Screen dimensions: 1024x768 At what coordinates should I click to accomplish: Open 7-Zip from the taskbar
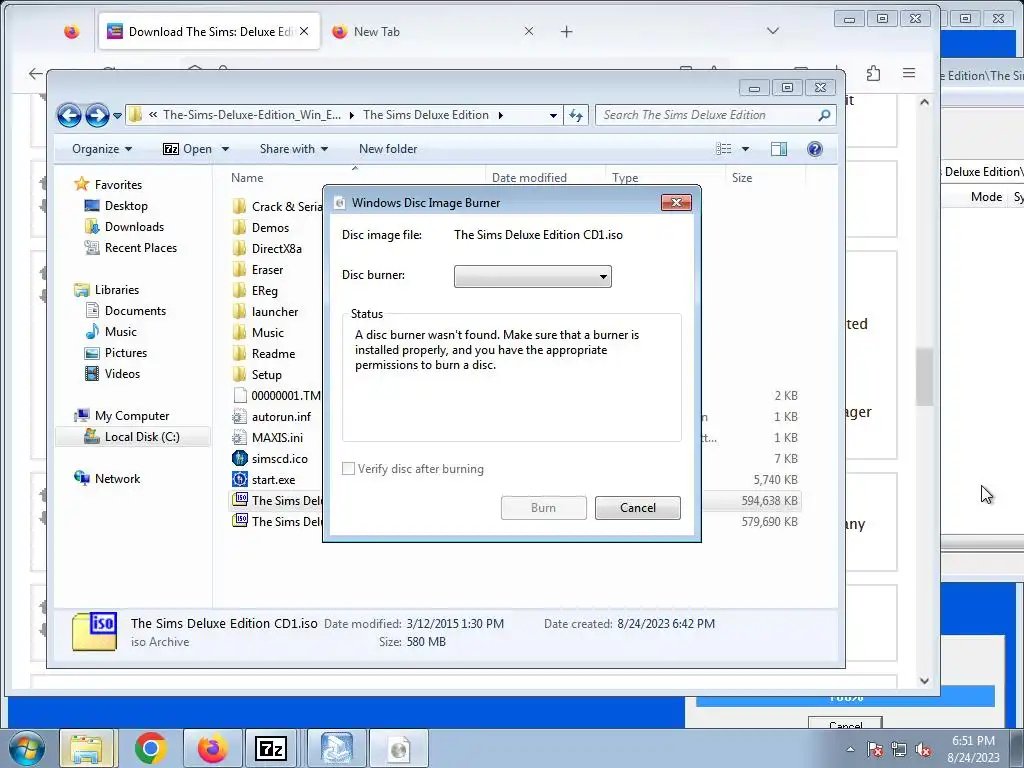pos(270,748)
